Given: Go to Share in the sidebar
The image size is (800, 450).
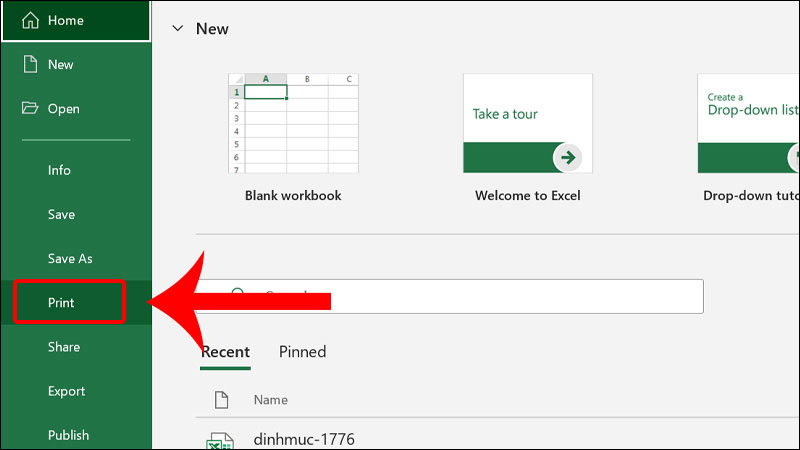Looking at the screenshot, I should point(64,347).
